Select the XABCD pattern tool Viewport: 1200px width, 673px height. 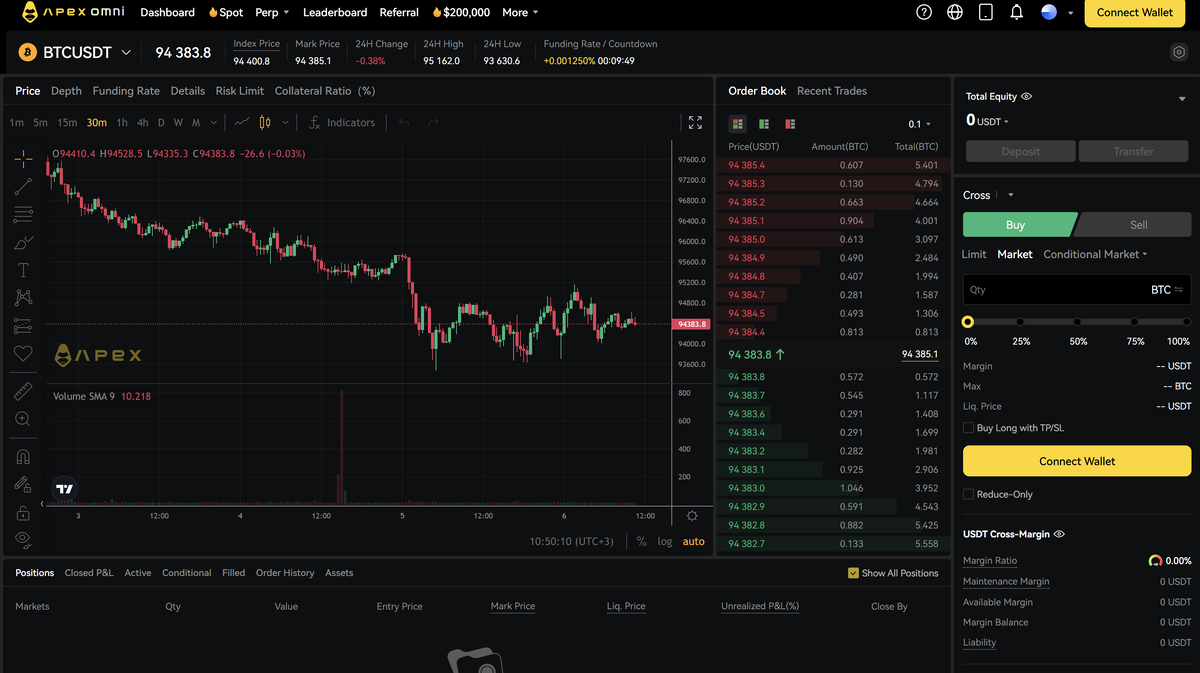tap(22, 297)
